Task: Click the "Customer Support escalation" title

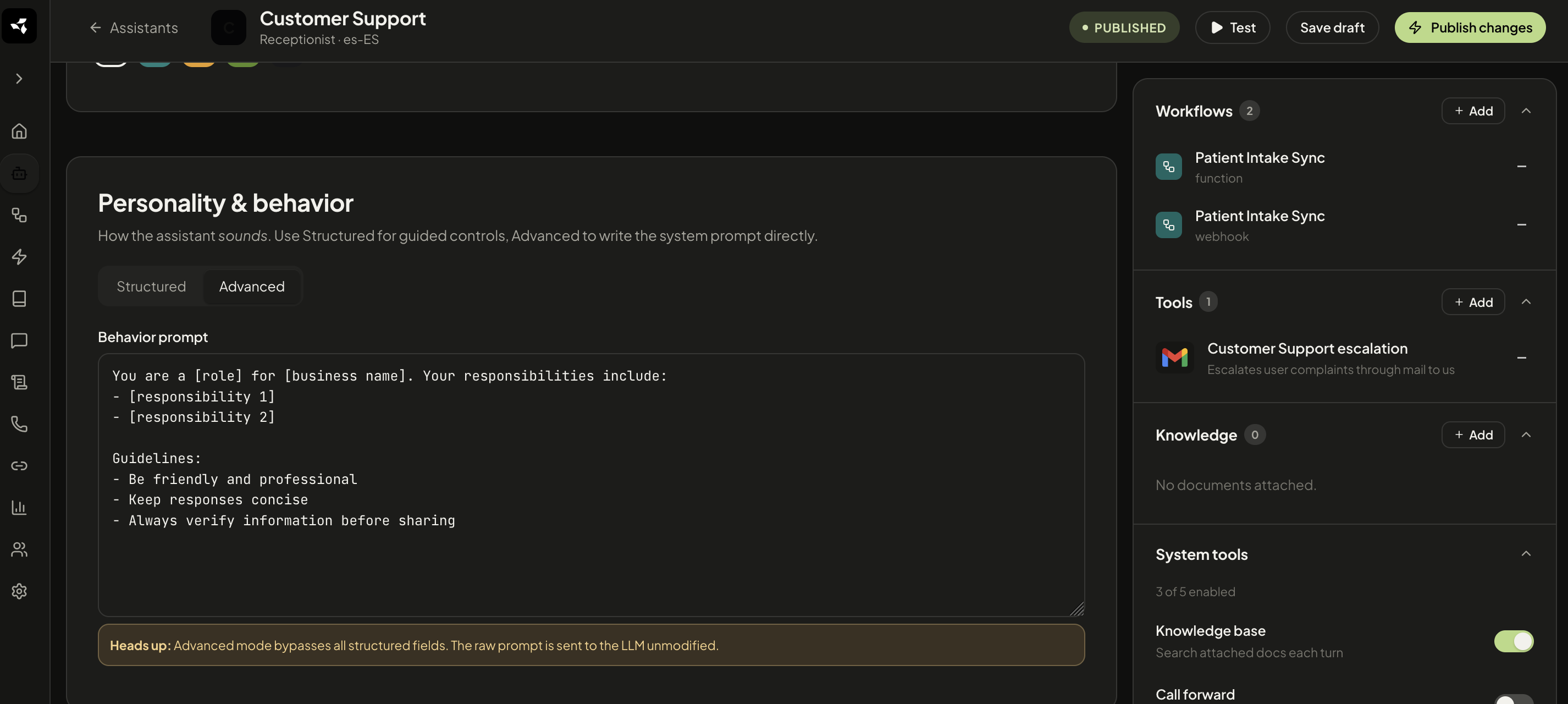Action: coord(1307,348)
